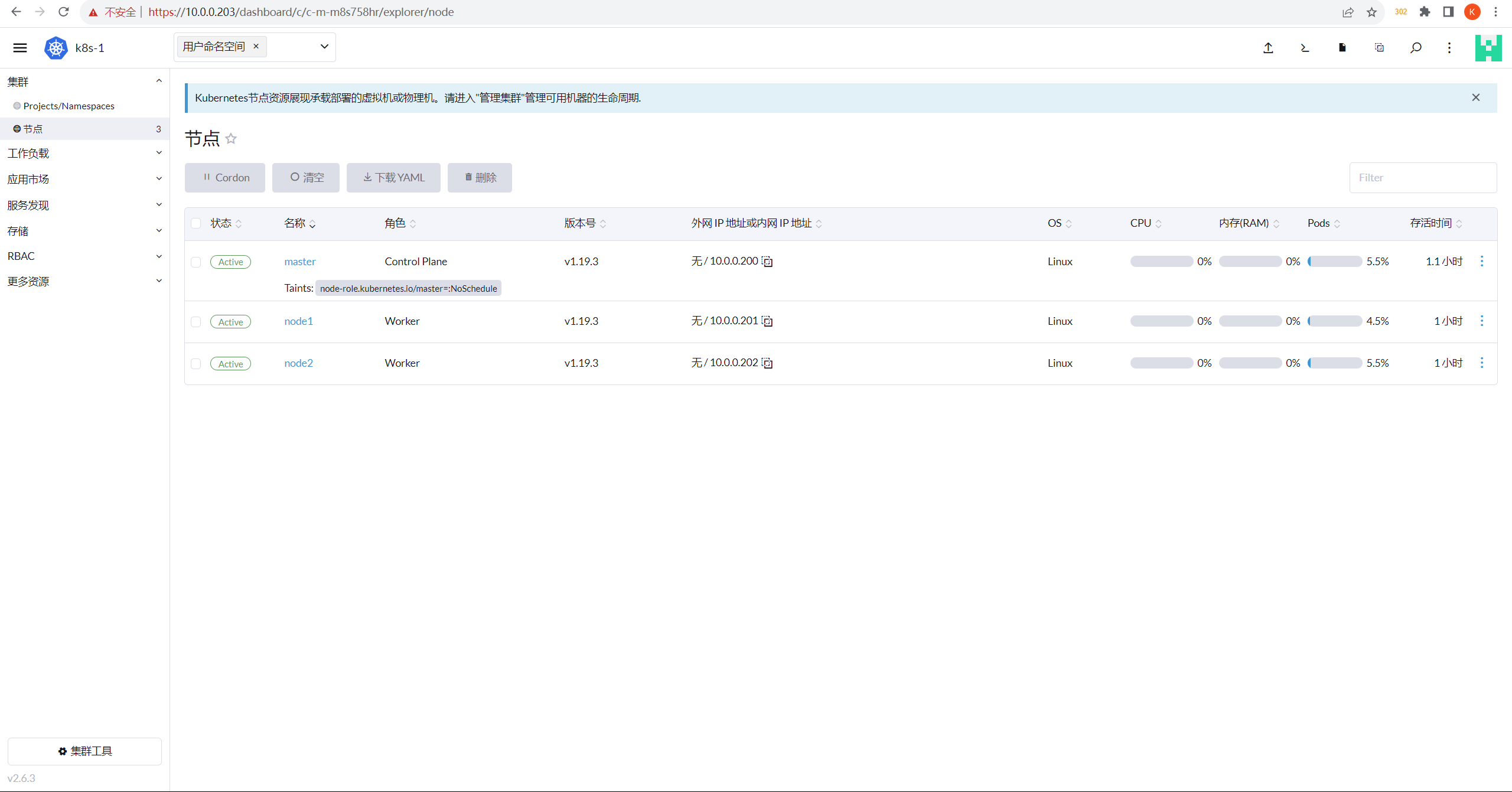Sort table by 名称 column
This screenshot has height=792, width=1512.
pyautogui.click(x=300, y=223)
